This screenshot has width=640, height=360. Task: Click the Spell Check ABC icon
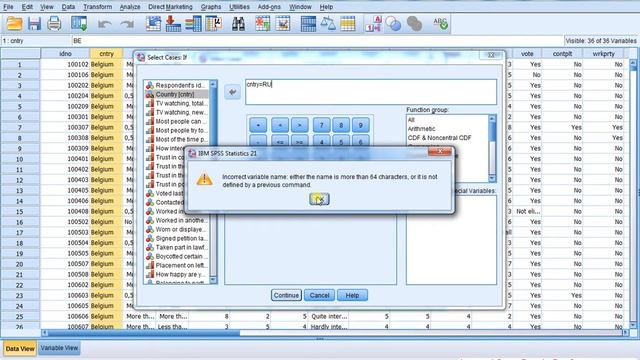[440, 24]
